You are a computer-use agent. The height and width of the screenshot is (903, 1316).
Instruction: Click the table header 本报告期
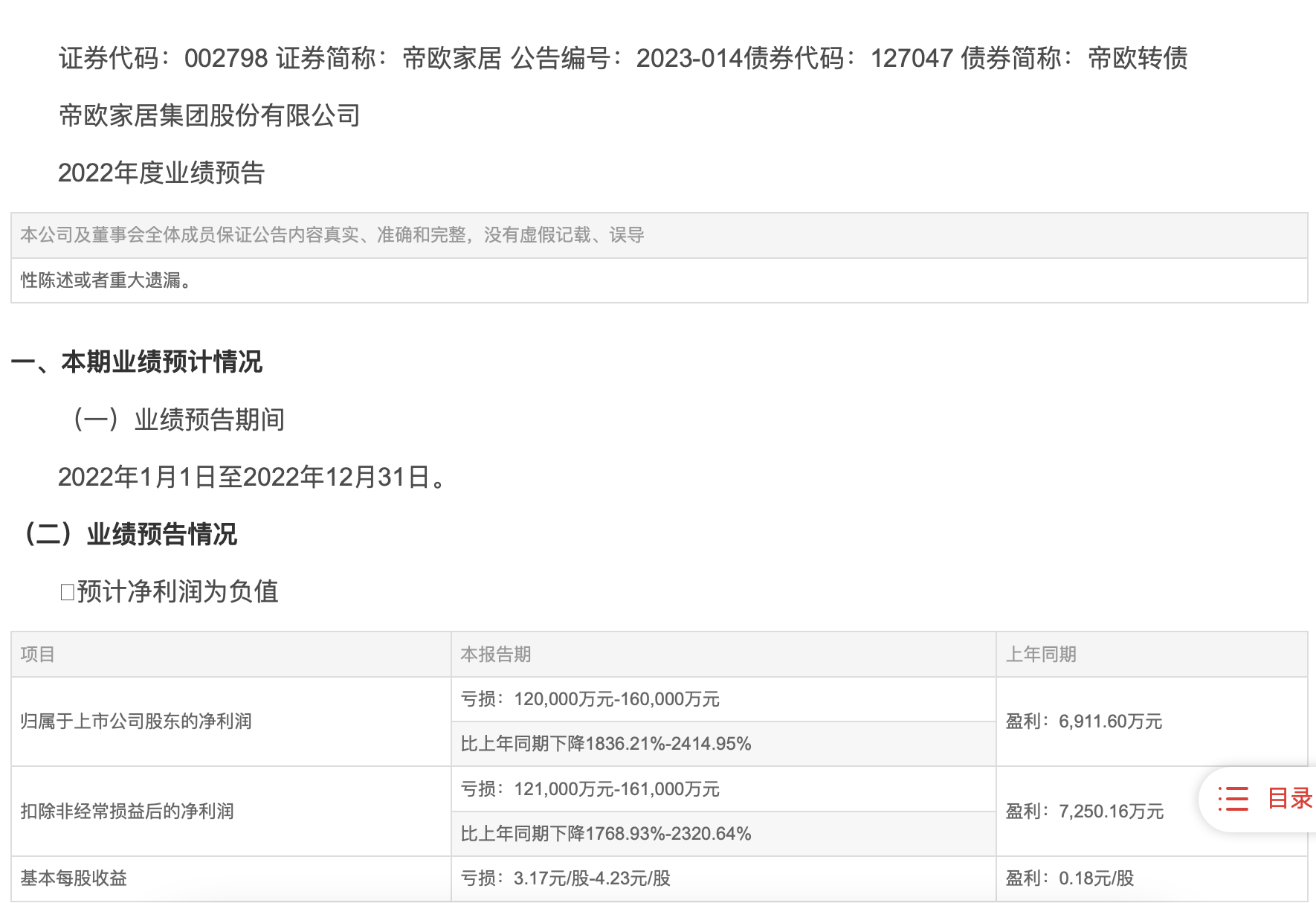click(723, 655)
